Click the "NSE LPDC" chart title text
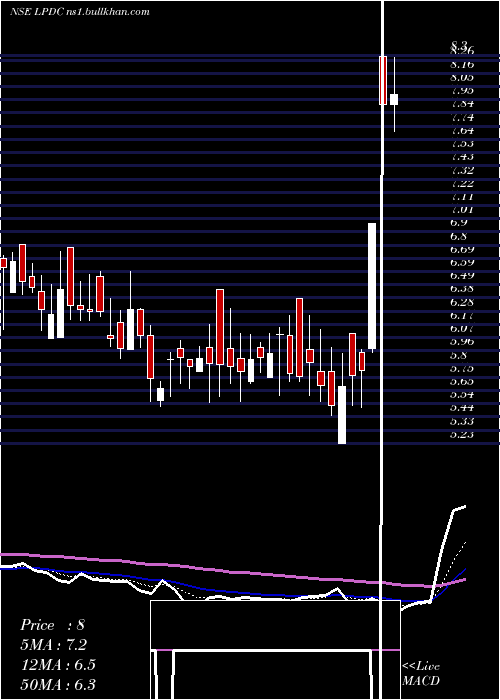The height and width of the screenshot is (700, 500). [38, 12]
